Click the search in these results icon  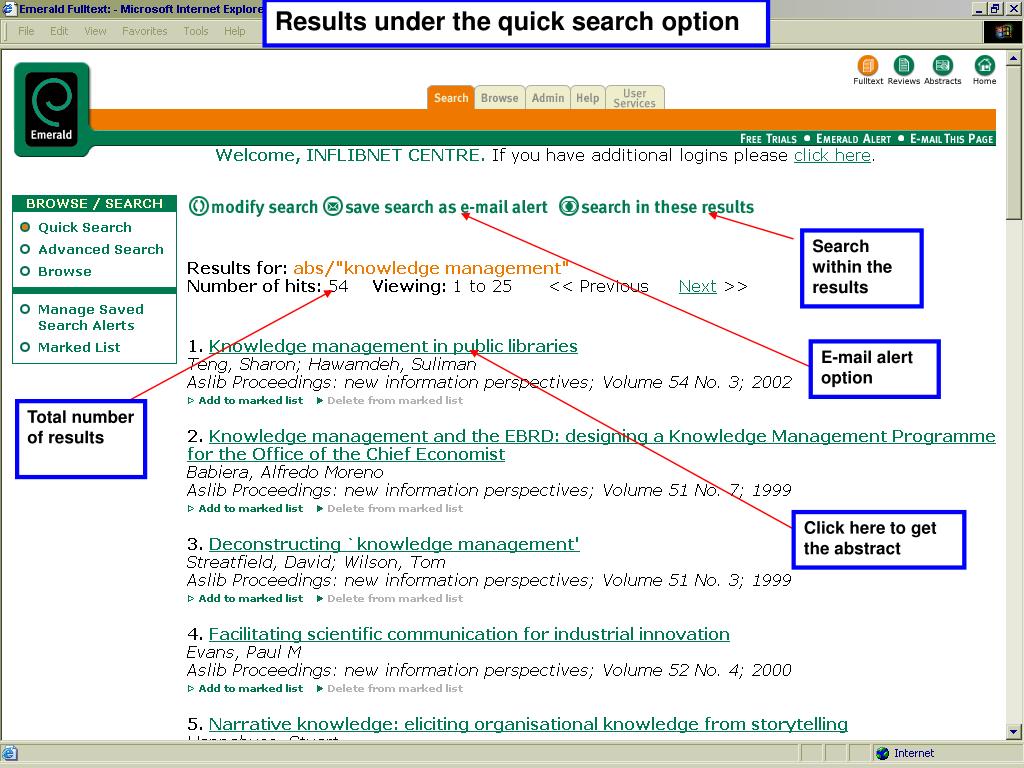click(569, 206)
